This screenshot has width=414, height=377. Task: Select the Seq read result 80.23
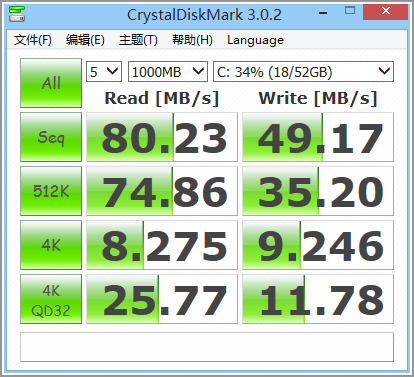click(162, 137)
